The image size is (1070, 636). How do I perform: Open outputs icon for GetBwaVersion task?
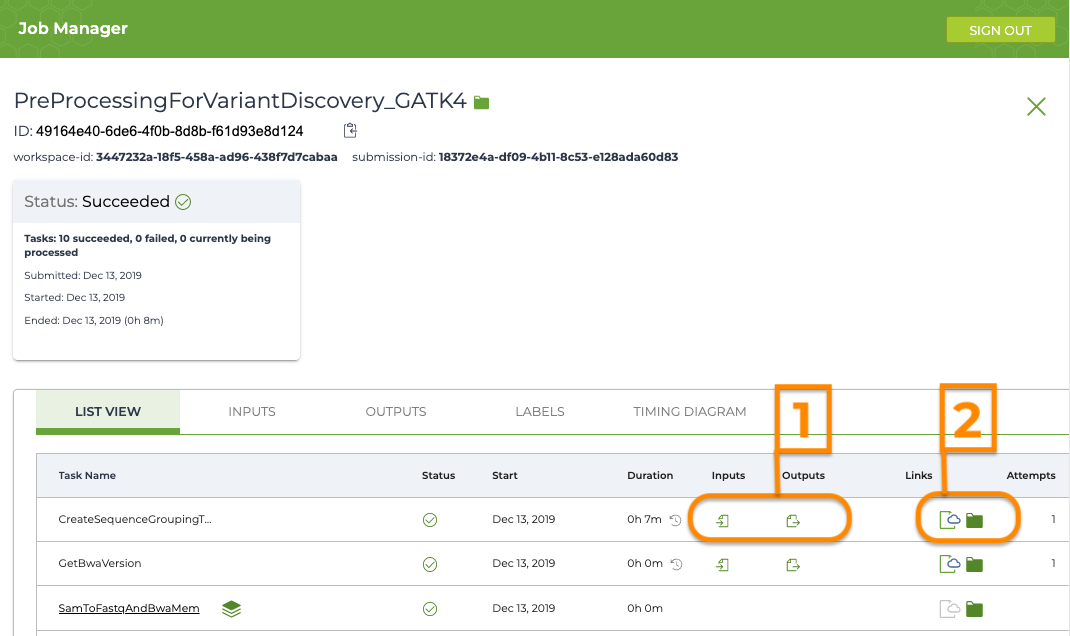click(792, 564)
